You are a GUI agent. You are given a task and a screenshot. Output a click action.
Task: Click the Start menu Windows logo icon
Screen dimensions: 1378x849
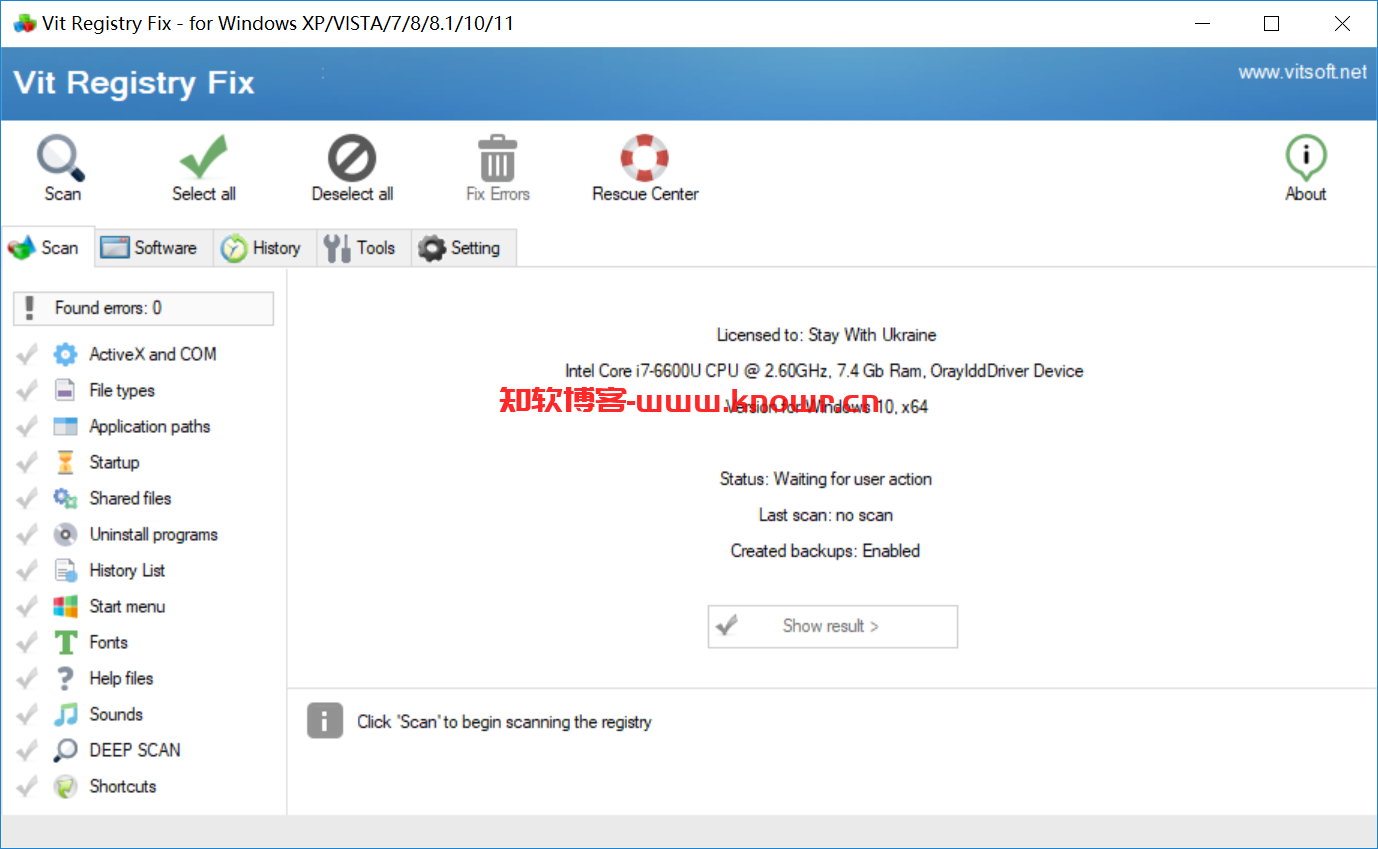pyautogui.click(x=65, y=606)
